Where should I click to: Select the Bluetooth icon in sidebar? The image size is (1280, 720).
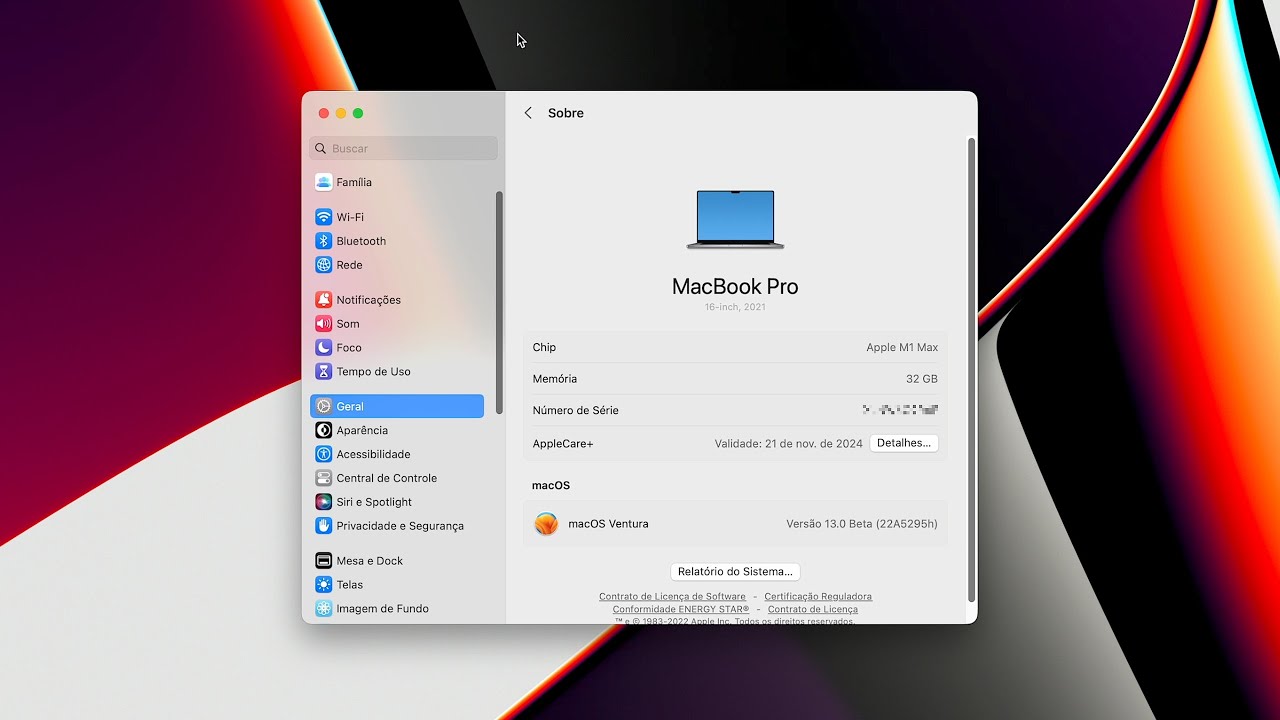pos(323,241)
